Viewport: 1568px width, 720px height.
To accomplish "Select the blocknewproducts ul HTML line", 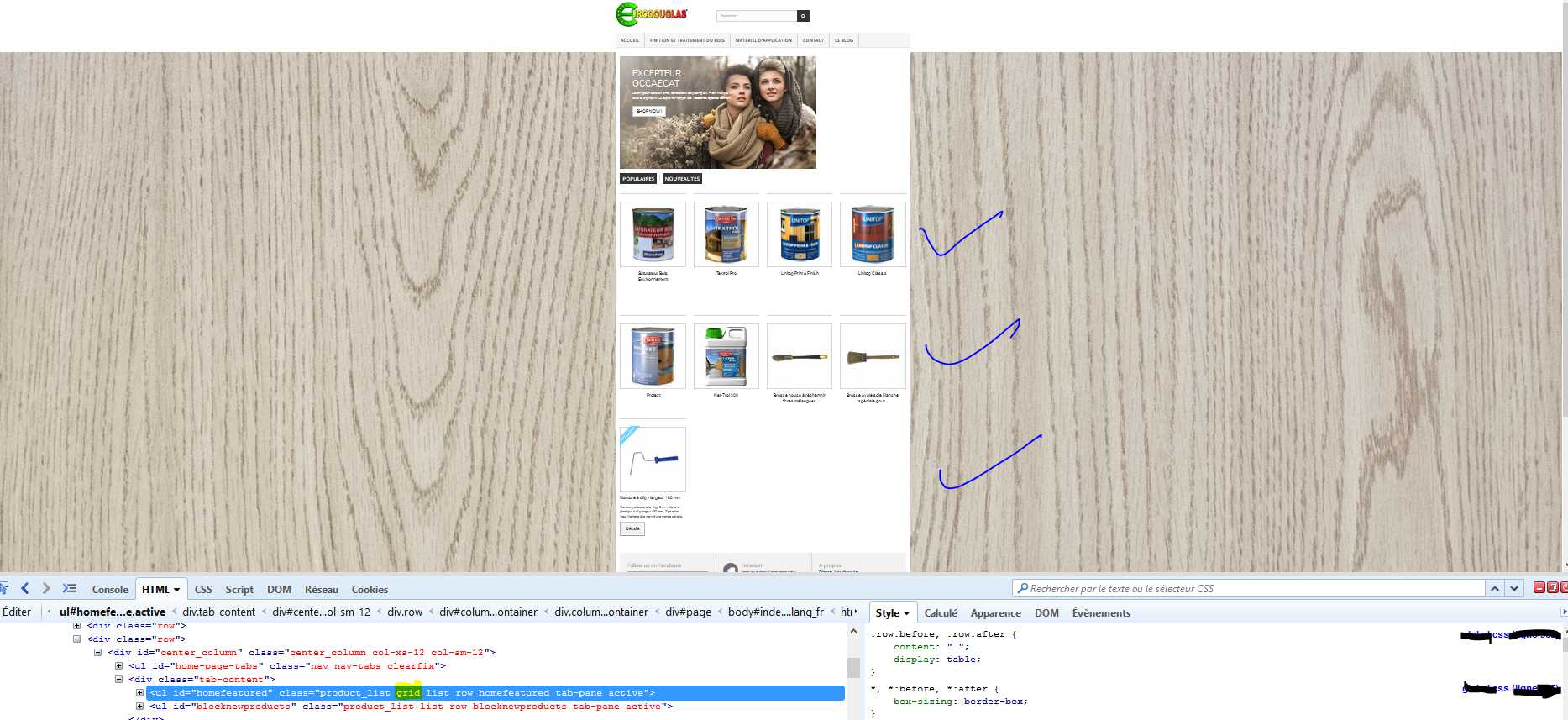I will pos(412,707).
